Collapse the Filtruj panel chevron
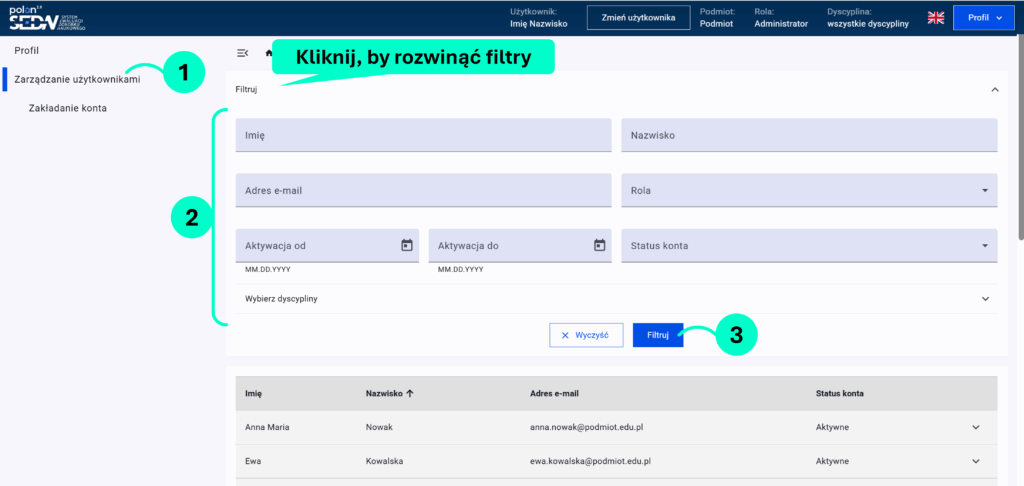This screenshot has width=1024, height=486. 994,89
